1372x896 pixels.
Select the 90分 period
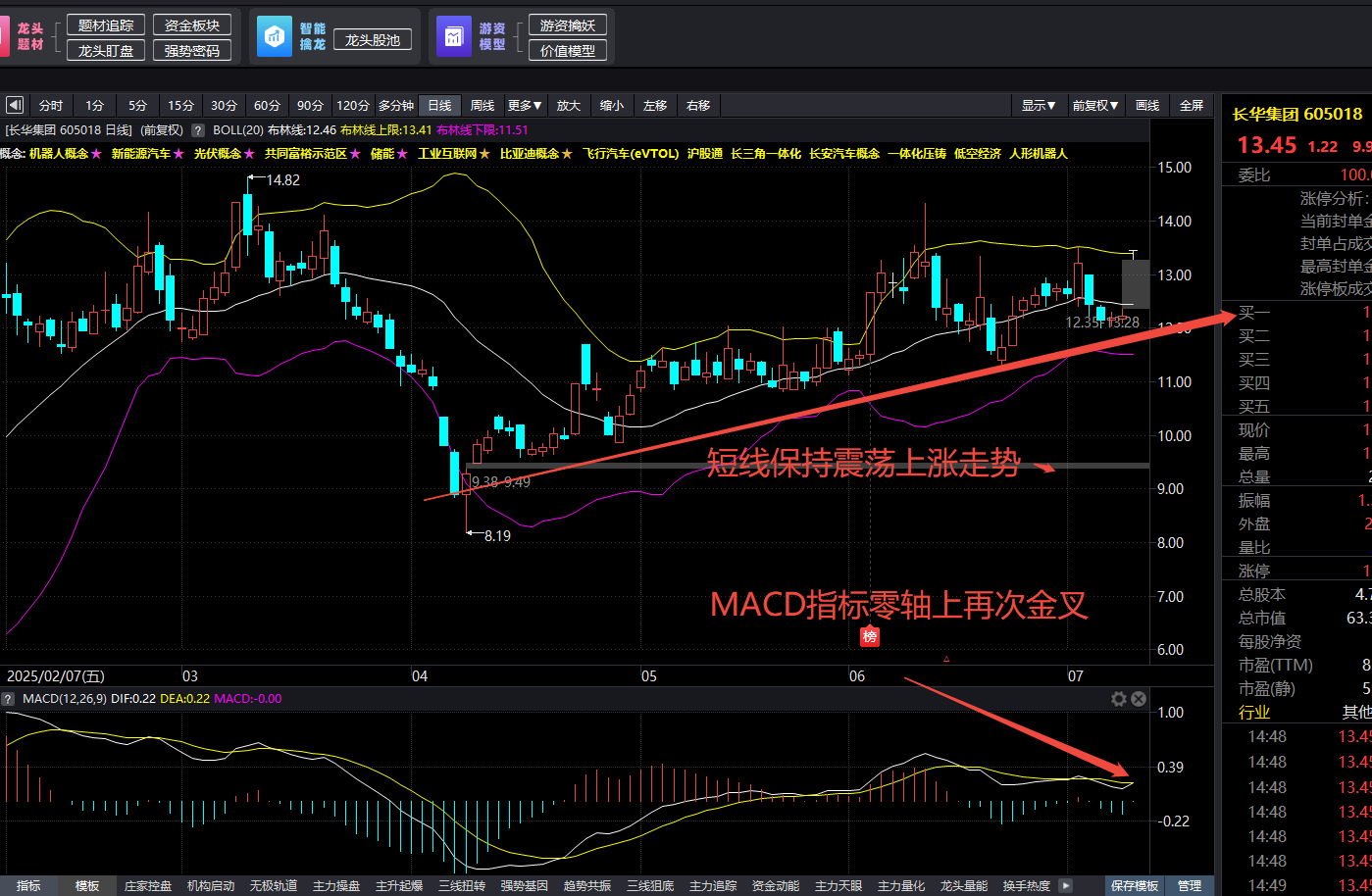pos(310,106)
